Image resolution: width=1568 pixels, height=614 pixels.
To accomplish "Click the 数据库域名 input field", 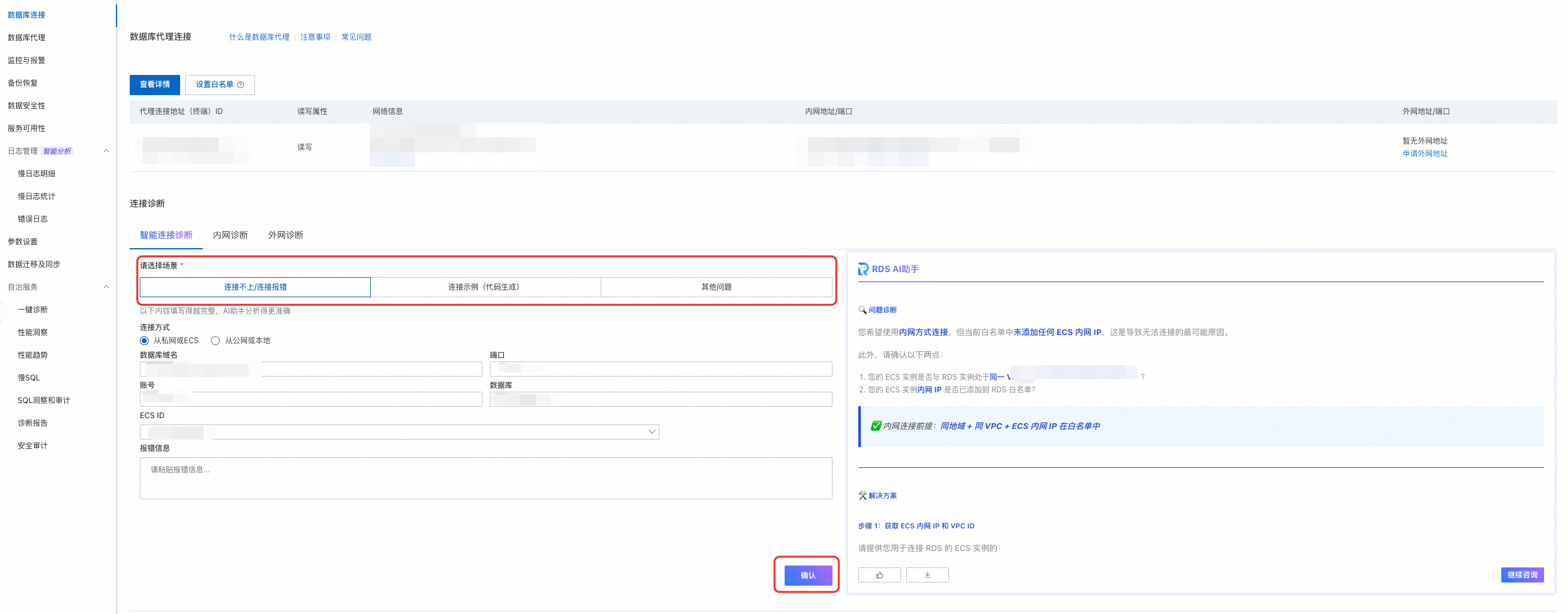I will click(x=311, y=369).
